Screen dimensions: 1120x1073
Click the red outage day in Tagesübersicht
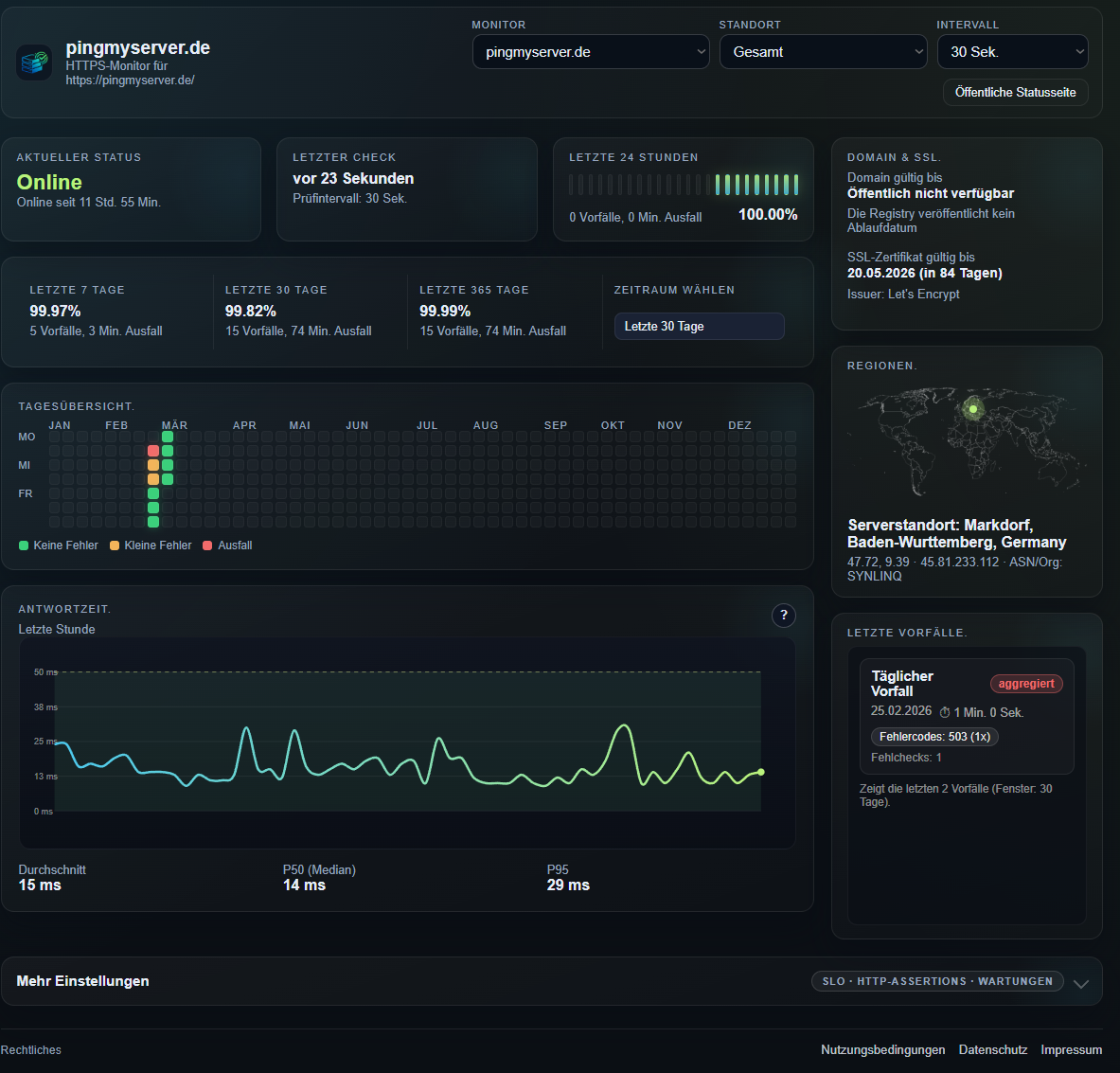pyautogui.click(x=153, y=451)
